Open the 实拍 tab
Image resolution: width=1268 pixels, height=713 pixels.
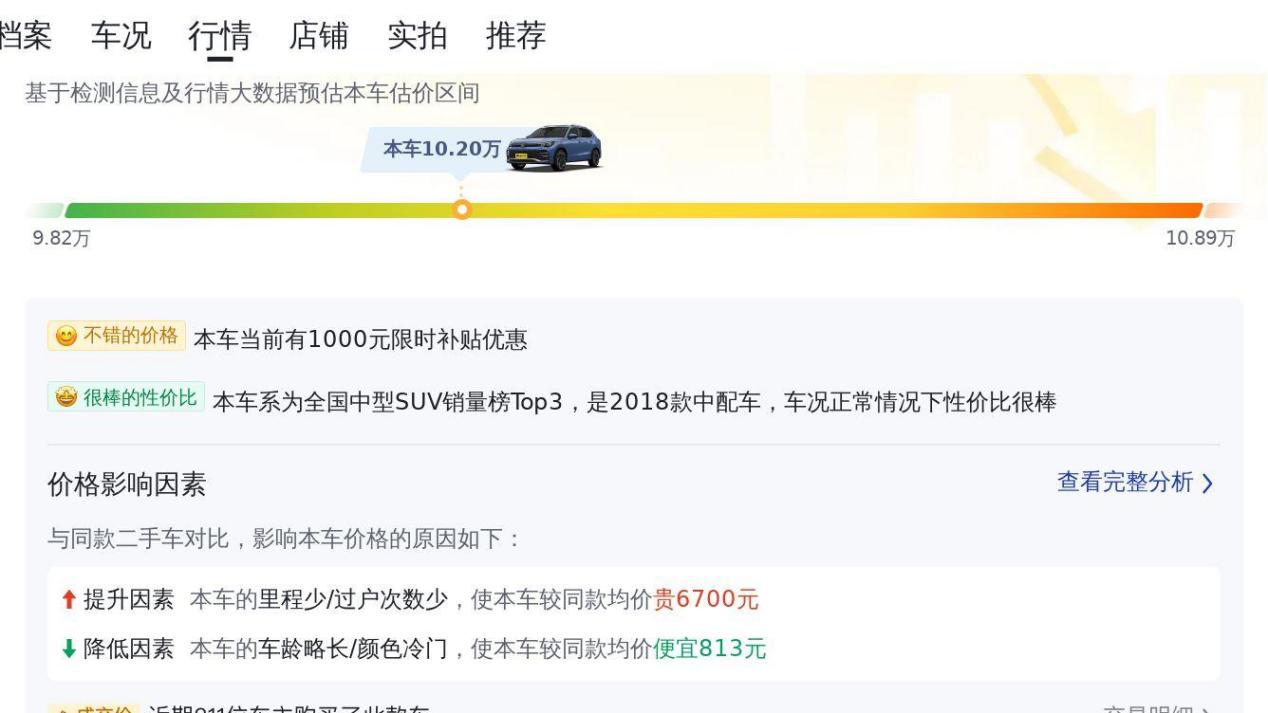click(x=417, y=36)
